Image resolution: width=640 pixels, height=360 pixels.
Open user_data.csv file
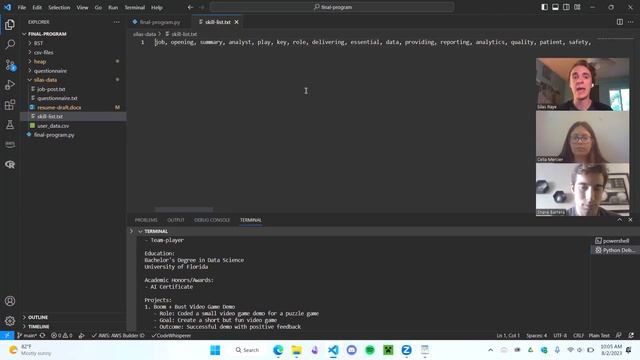click(x=53, y=126)
